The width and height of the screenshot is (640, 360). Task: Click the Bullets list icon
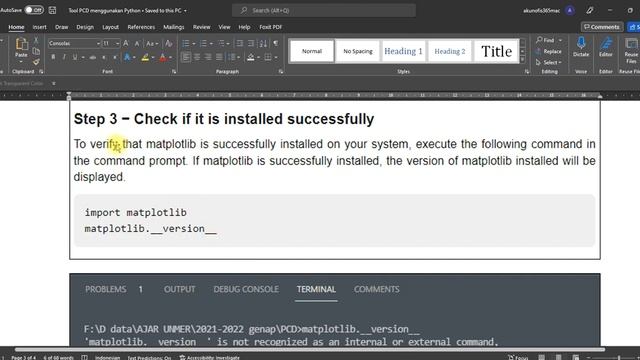point(186,43)
